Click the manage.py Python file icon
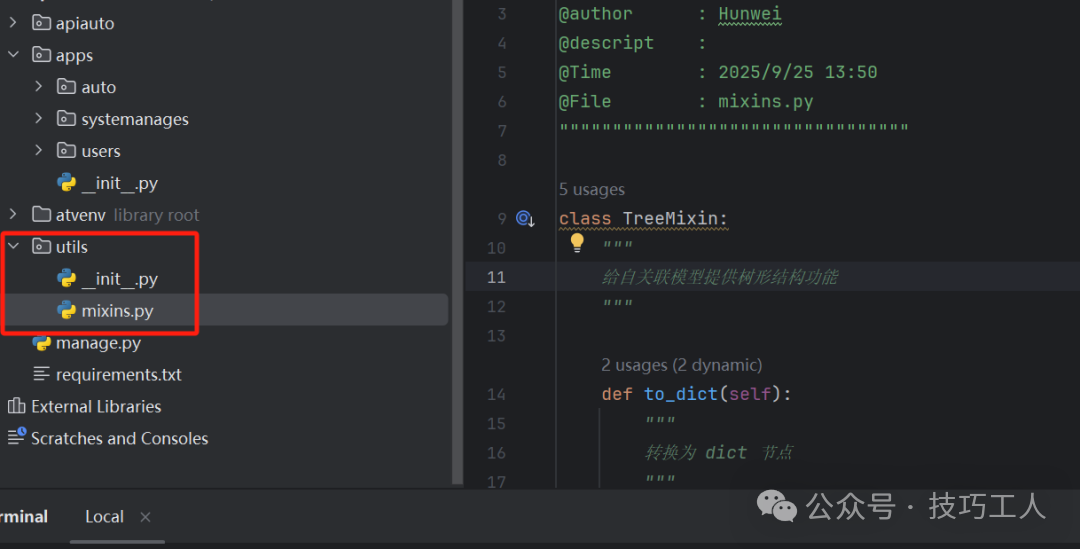Viewport: 1080px width, 549px height. (x=41, y=342)
